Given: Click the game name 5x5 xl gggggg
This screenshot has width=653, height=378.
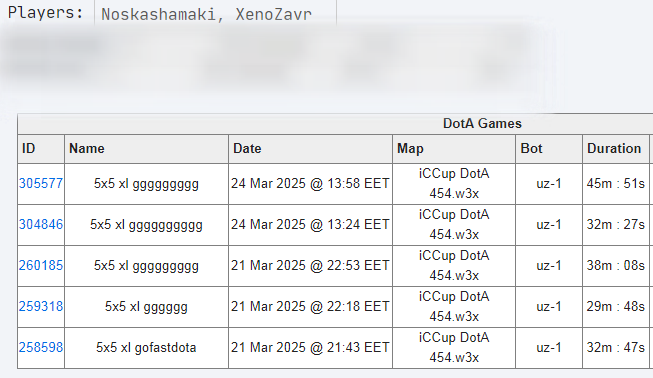Looking at the screenshot, I should [x=146, y=306].
